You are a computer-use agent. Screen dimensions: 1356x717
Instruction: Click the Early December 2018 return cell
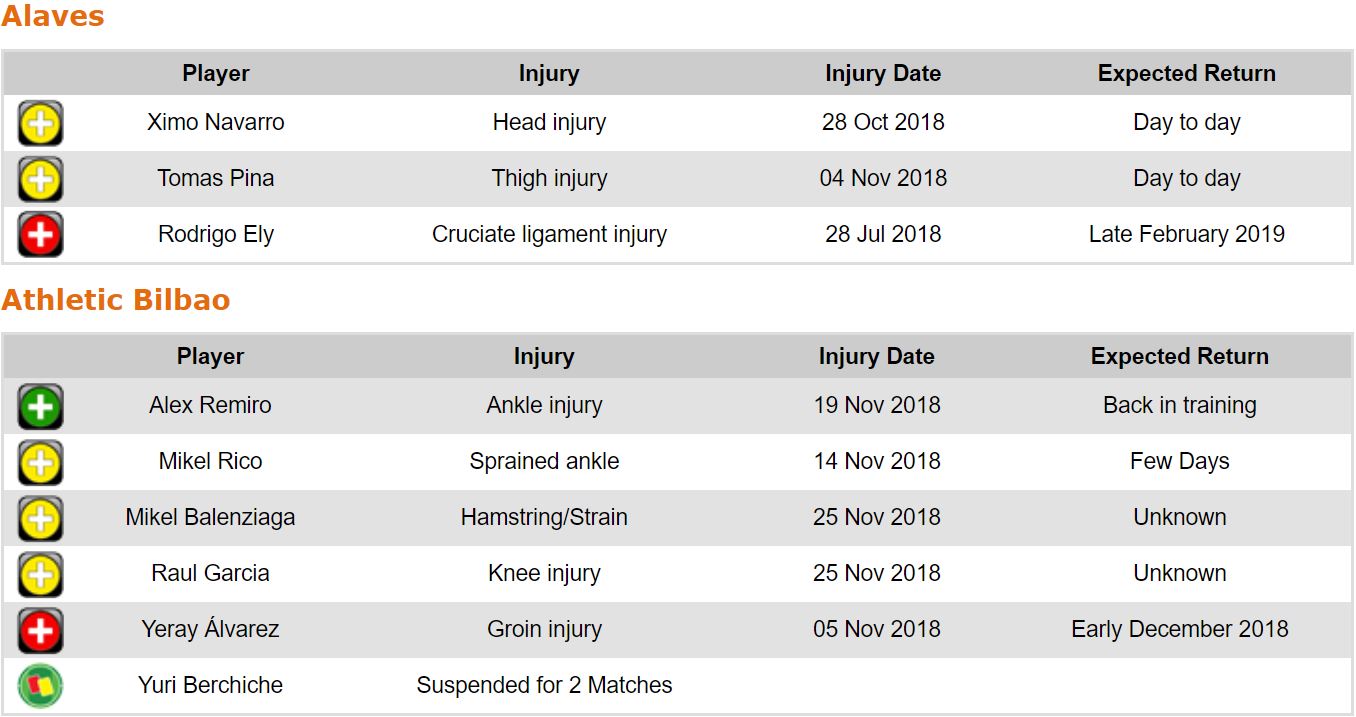click(x=1179, y=630)
